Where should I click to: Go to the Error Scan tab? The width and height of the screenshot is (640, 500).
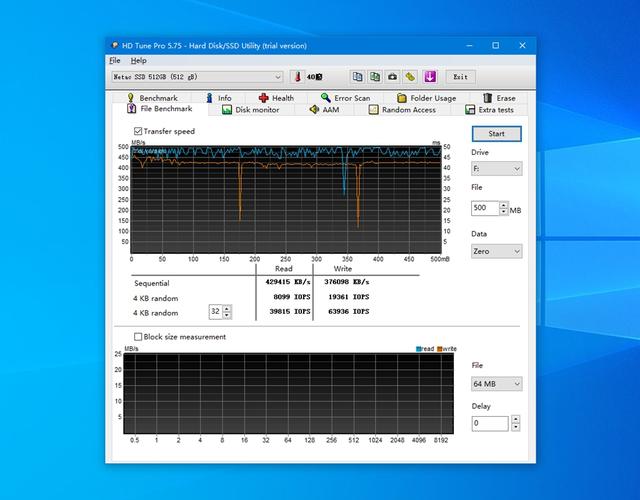345,98
